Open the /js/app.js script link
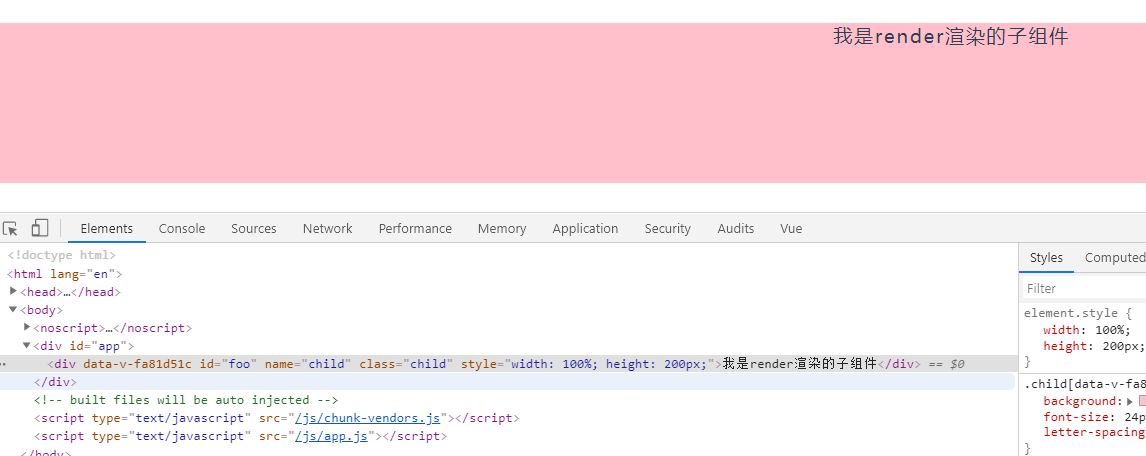The width and height of the screenshot is (1146, 456). (x=331, y=436)
